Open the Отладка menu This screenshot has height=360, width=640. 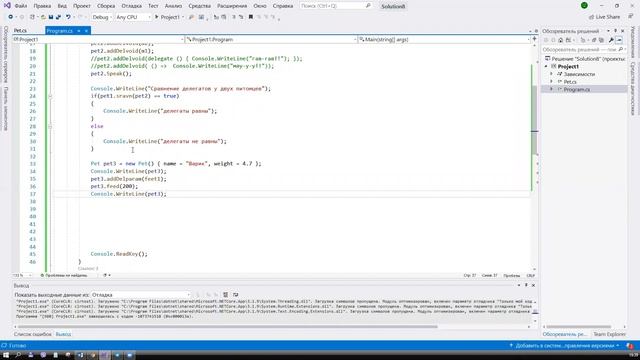coord(131,6)
